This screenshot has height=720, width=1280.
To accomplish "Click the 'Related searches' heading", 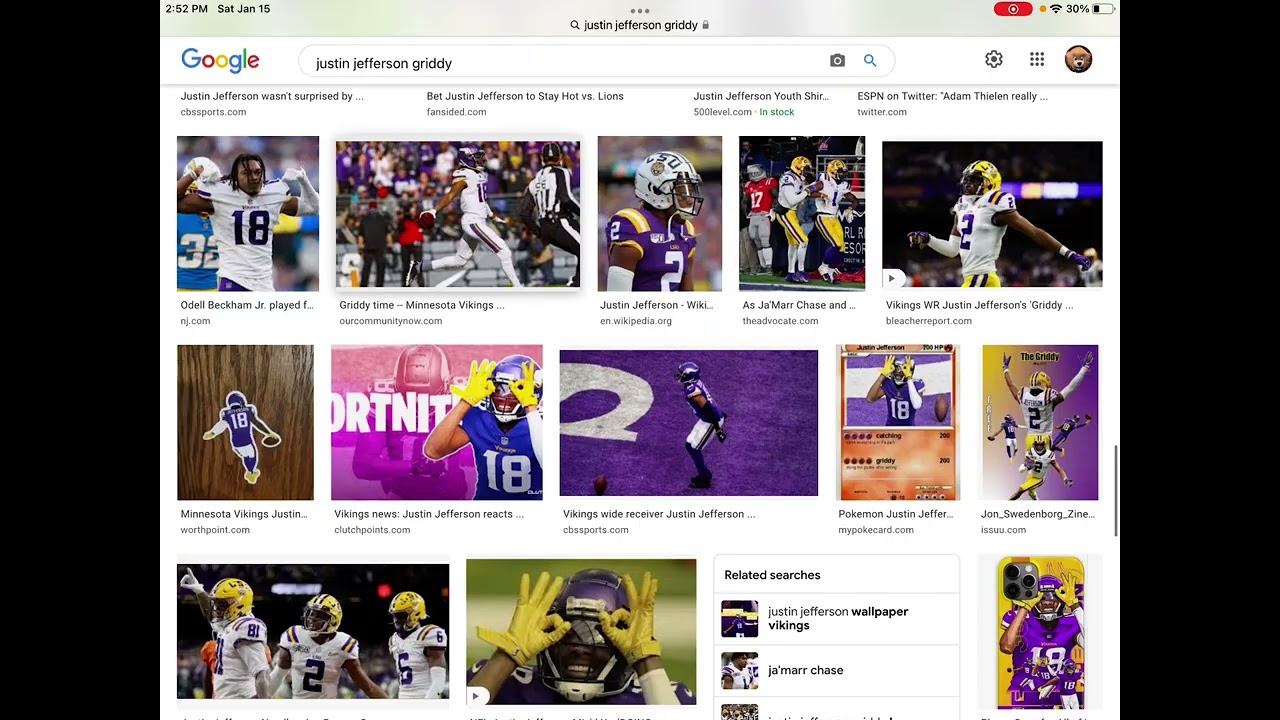I will click(772, 575).
